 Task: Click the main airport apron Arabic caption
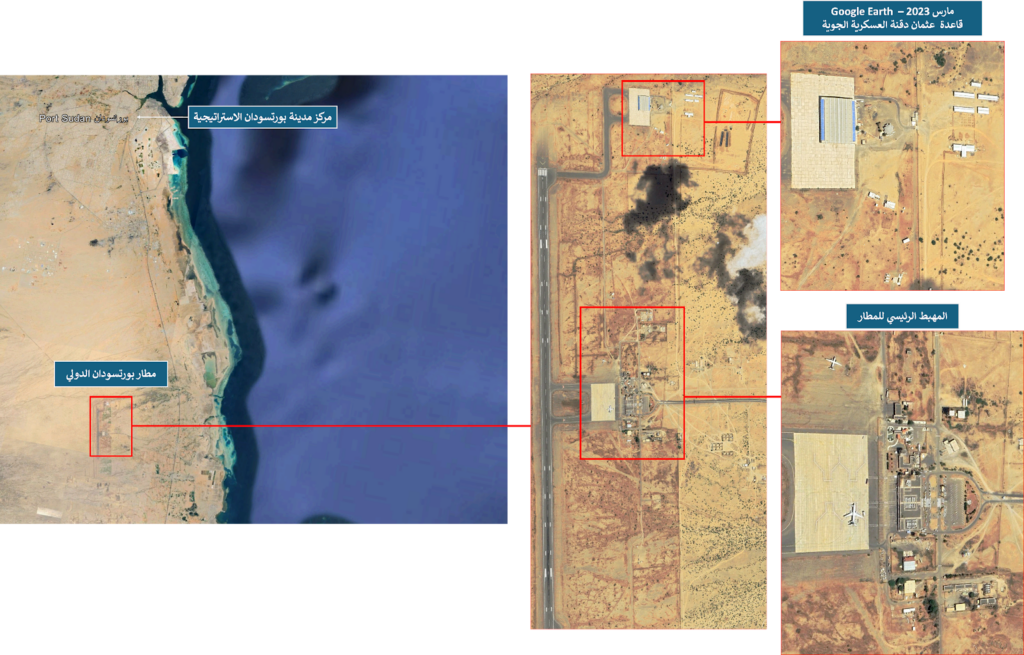coord(902,317)
